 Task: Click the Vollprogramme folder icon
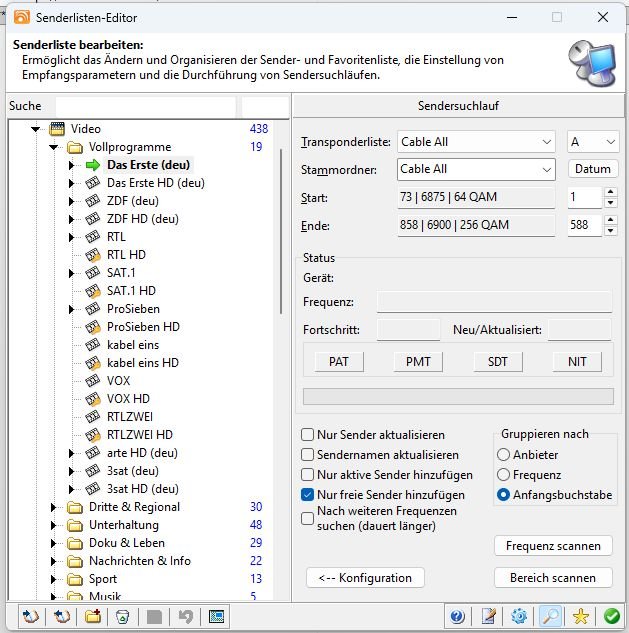click(x=75, y=147)
